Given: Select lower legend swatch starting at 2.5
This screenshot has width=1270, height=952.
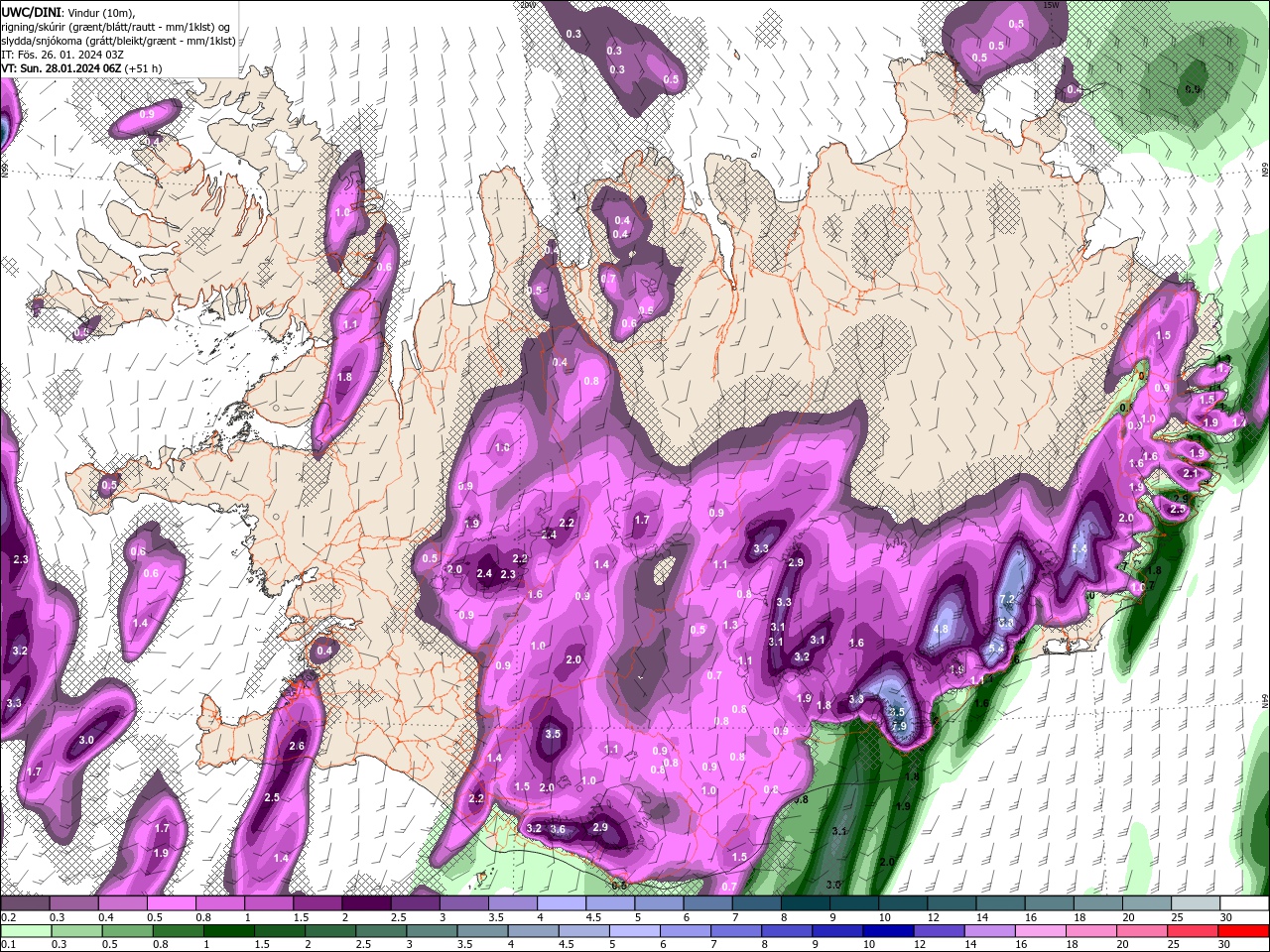Looking at the screenshot, I should (x=381, y=931).
